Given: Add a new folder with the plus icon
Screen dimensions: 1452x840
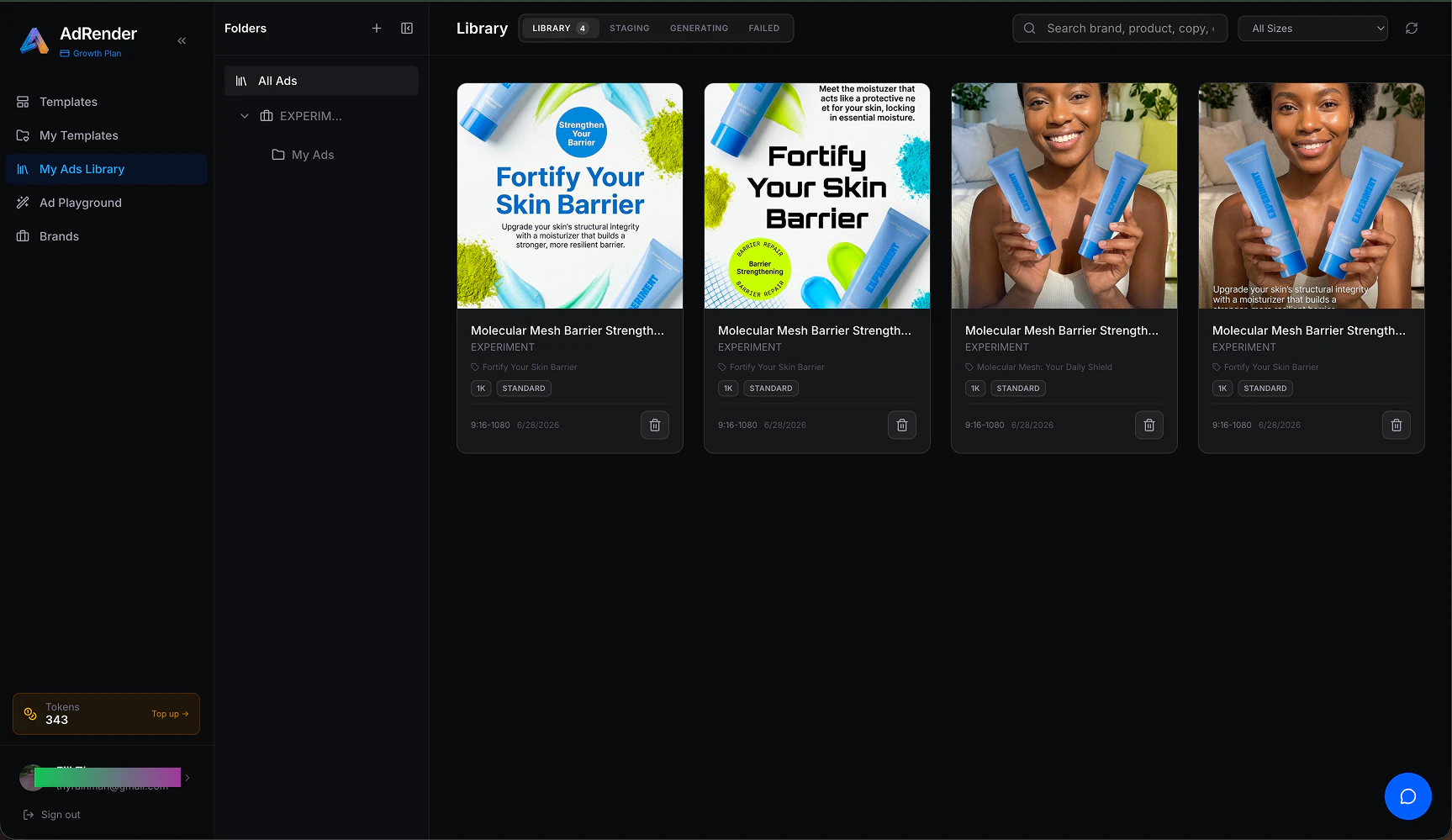Looking at the screenshot, I should [x=377, y=29].
